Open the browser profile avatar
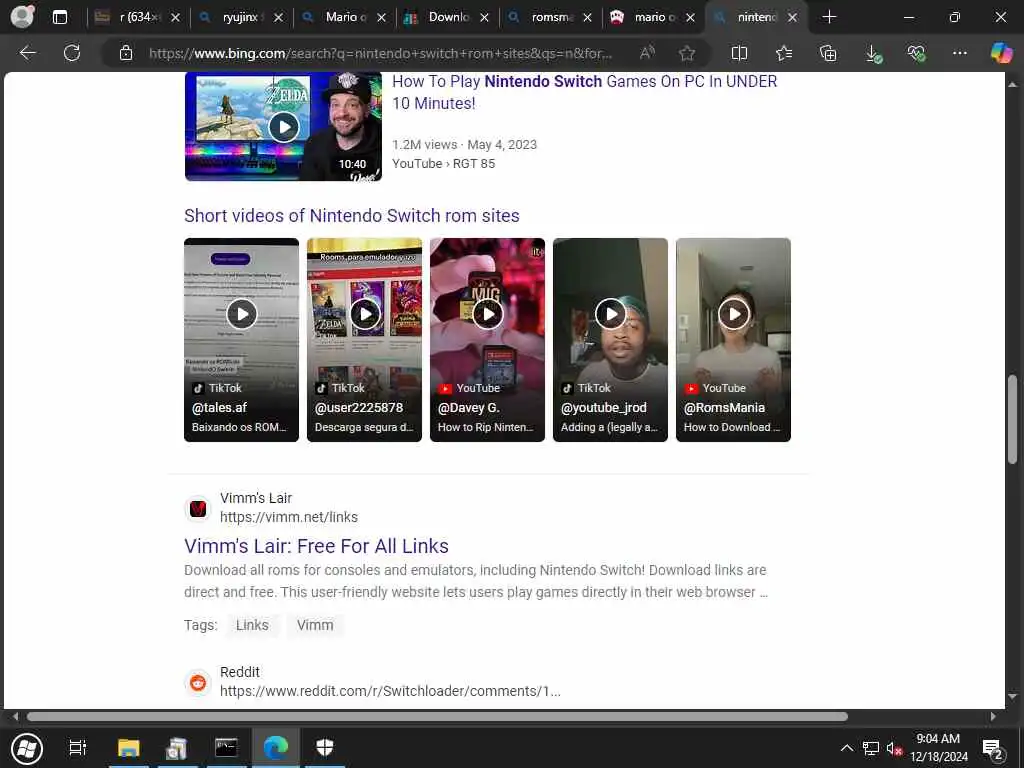1024x768 pixels. tap(22, 17)
